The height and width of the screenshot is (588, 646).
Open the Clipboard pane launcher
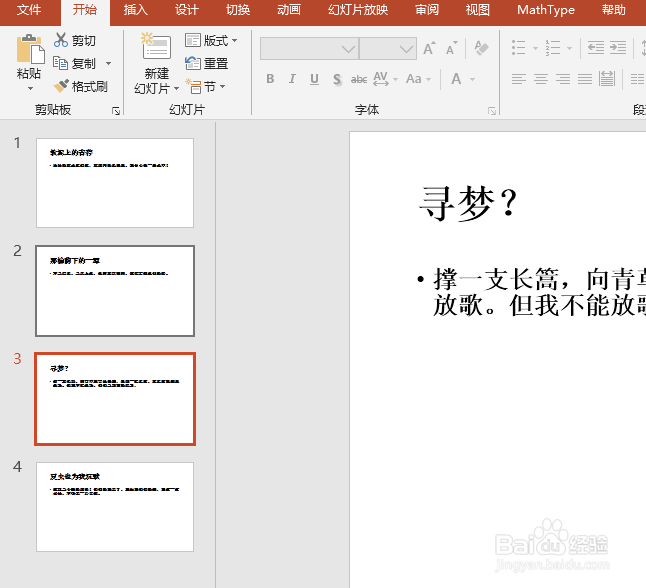coord(116,110)
